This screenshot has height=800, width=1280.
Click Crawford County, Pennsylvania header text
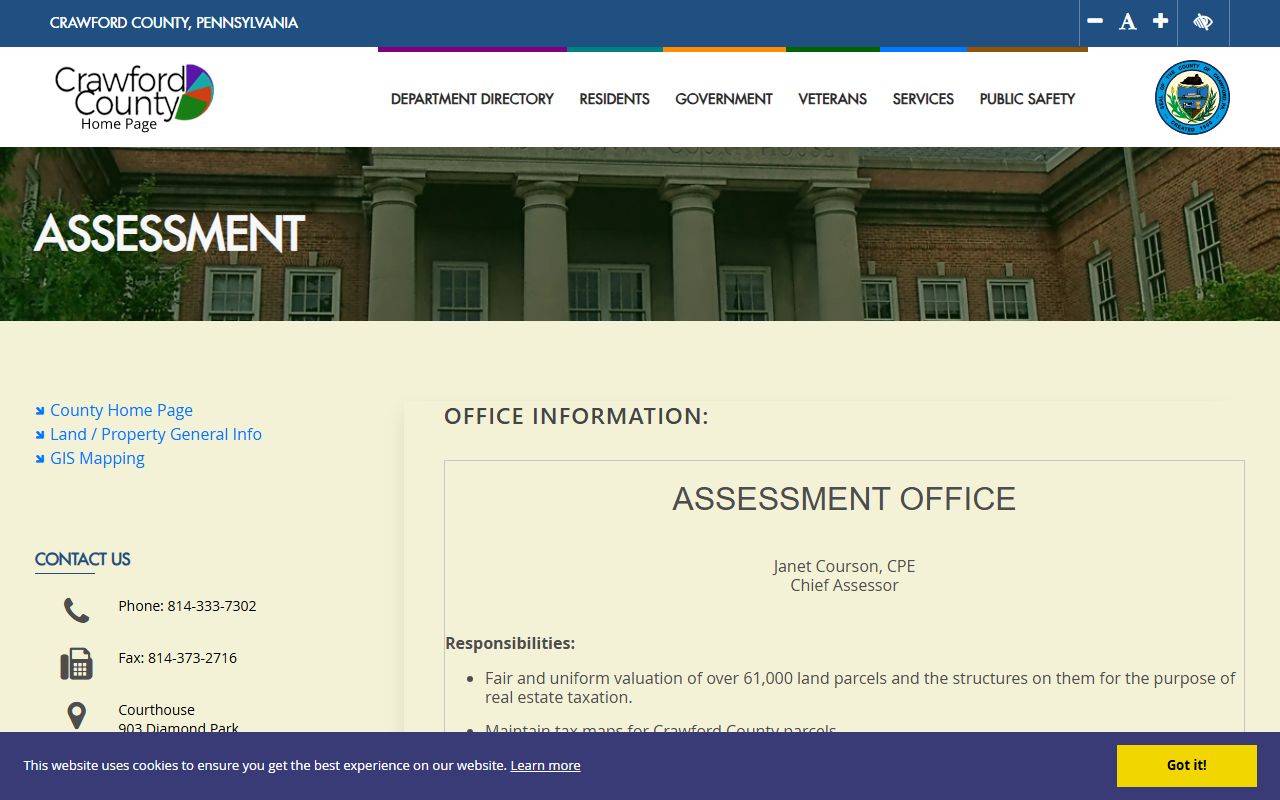tap(174, 22)
